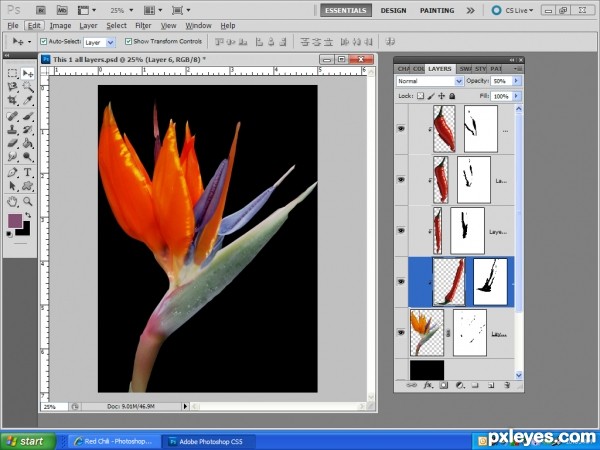Image resolution: width=600 pixels, height=450 pixels.
Task: Click the Windows start button
Action: (x=28, y=441)
